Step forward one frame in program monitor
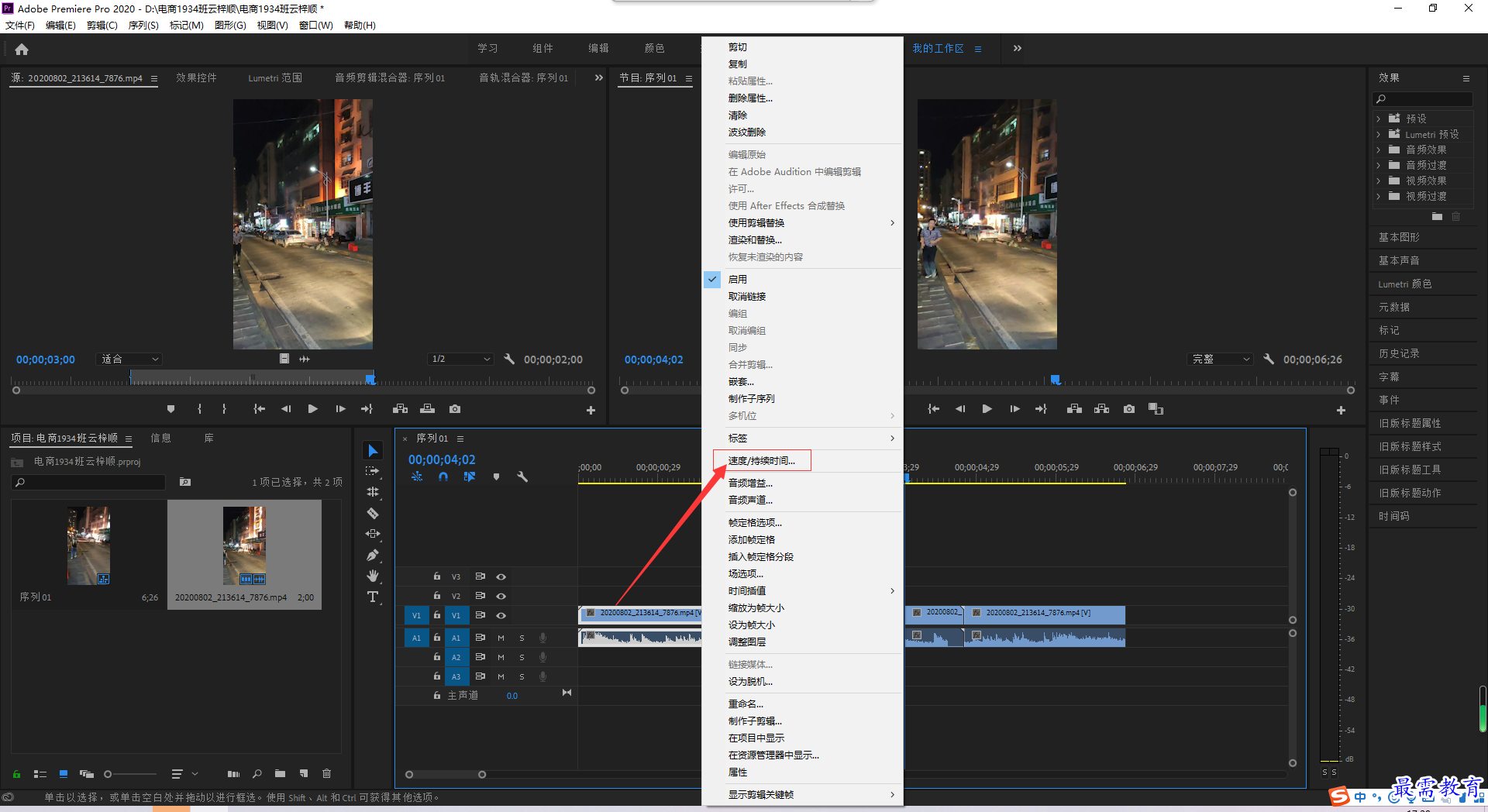 [x=1014, y=409]
